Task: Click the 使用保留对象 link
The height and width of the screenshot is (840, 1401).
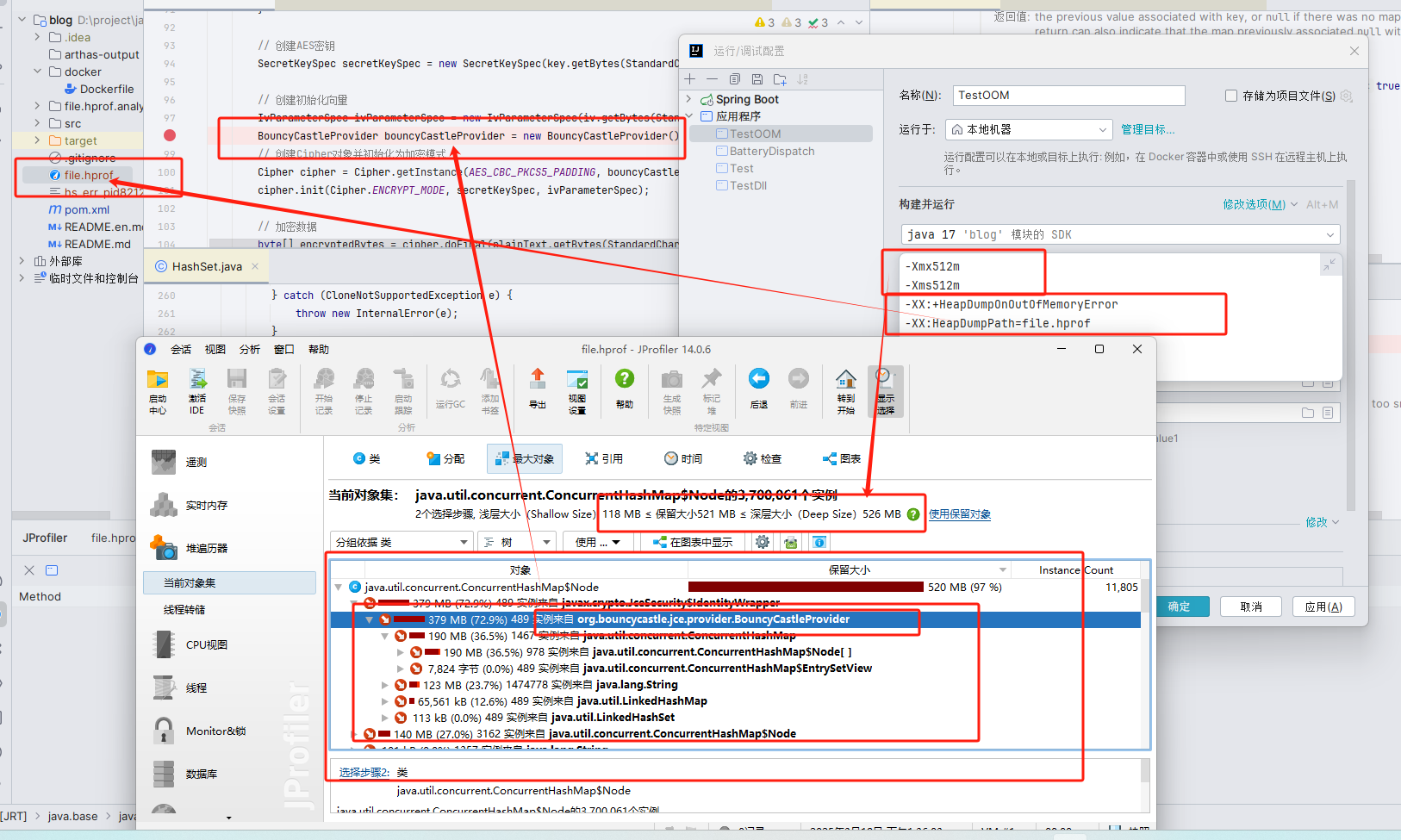Action: pyautogui.click(x=960, y=514)
